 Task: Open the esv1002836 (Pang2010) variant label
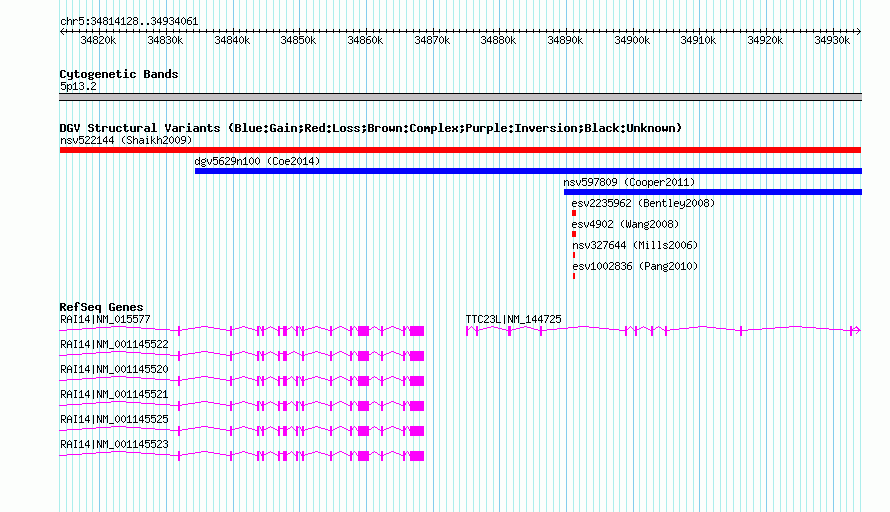pos(635,266)
